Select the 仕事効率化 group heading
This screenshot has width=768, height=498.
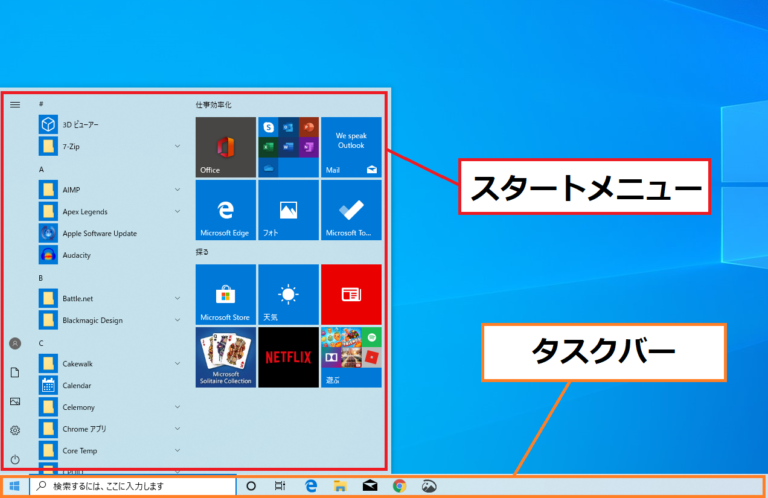pos(214,105)
